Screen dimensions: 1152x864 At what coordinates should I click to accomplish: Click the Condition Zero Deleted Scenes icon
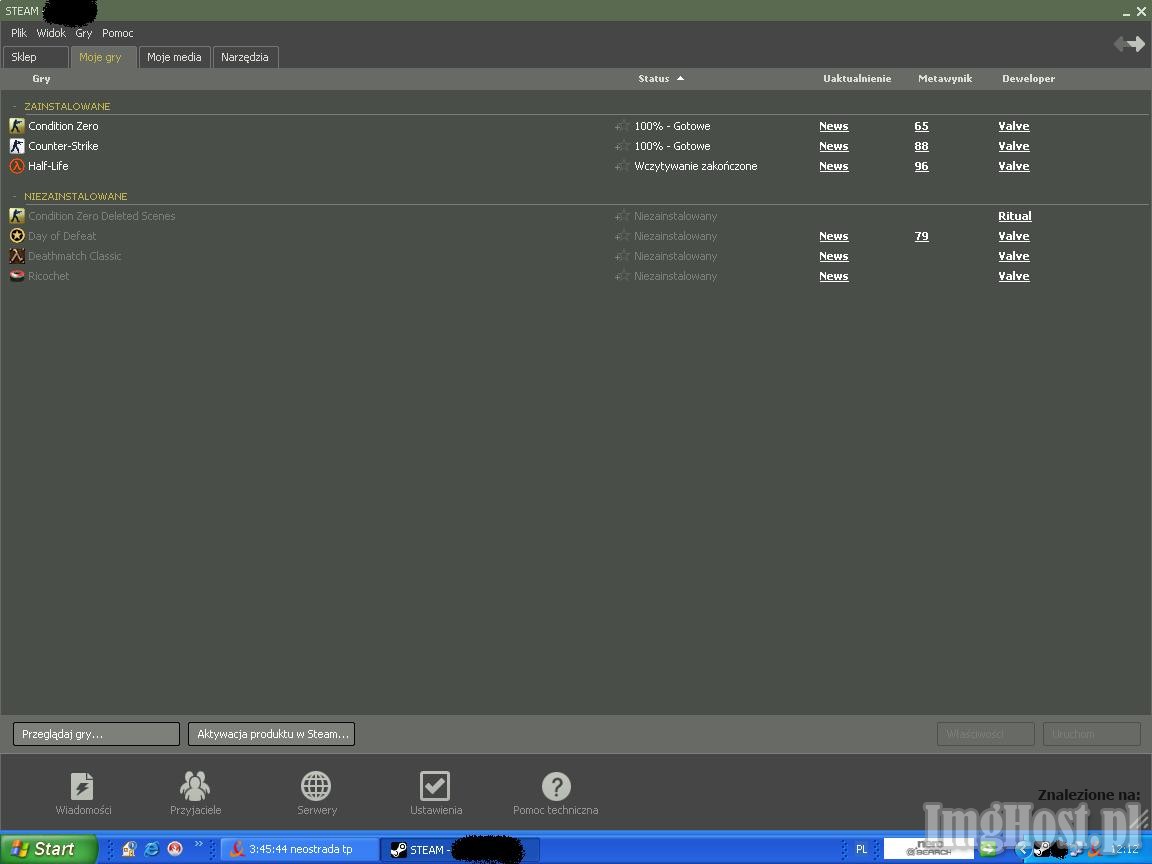[17, 215]
